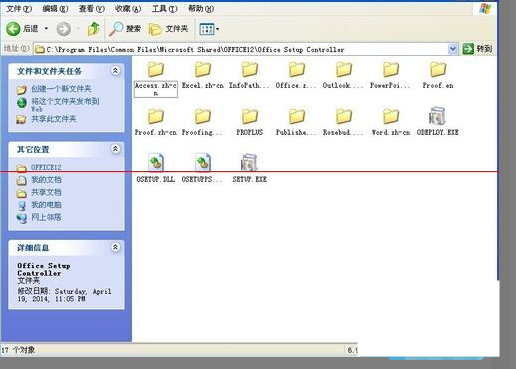This screenshot has width=516, height=369.
Task: Select the SETUP.EXE file icon
Action: pyautogui.click(x=249, y=163)
